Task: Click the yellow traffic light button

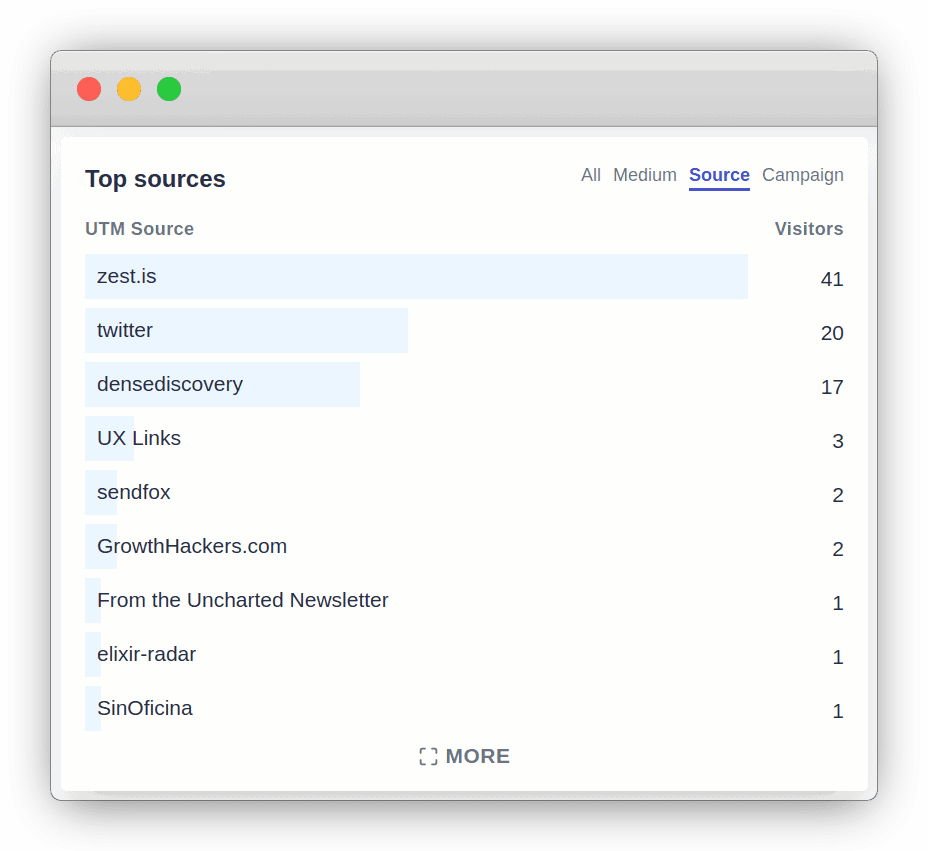Action: point(129,89)
